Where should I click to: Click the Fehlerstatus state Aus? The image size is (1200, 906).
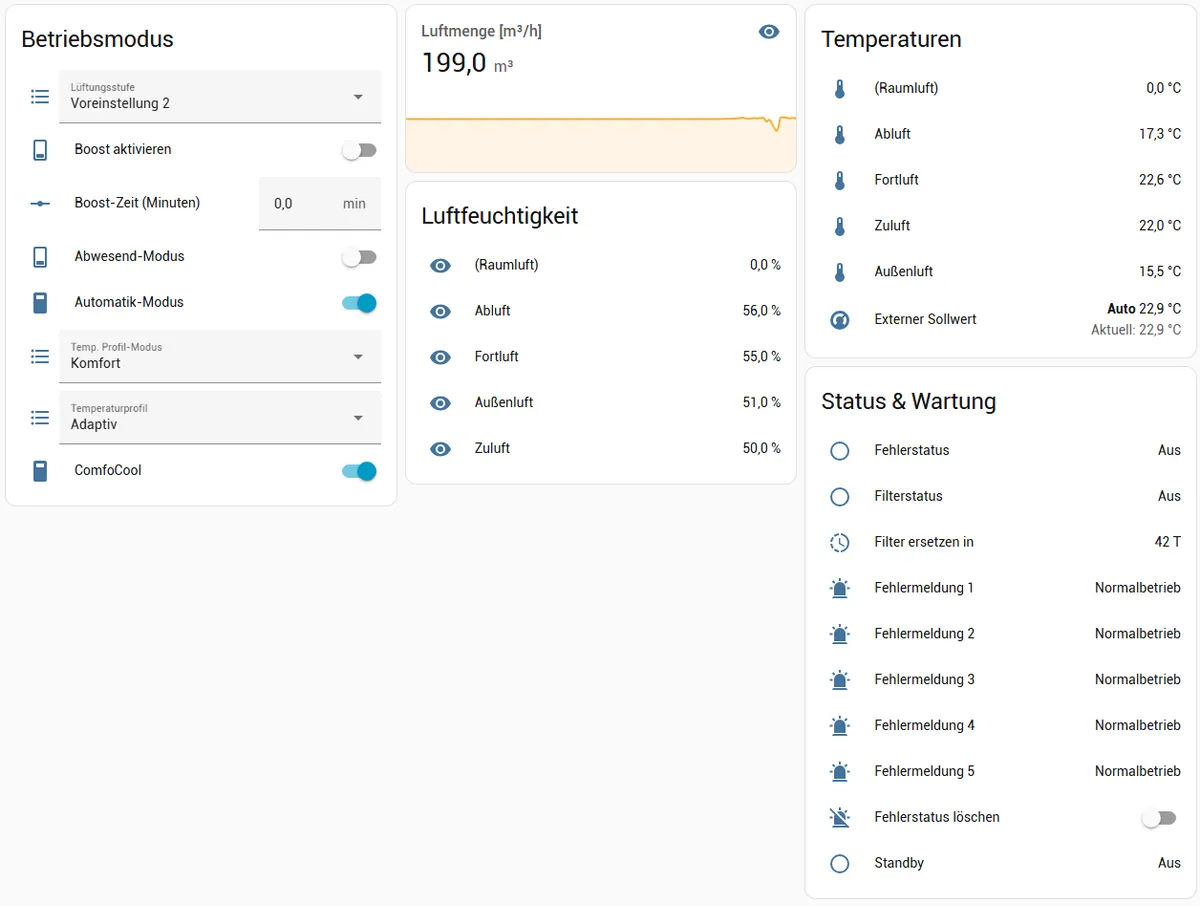click(1169, 451)
